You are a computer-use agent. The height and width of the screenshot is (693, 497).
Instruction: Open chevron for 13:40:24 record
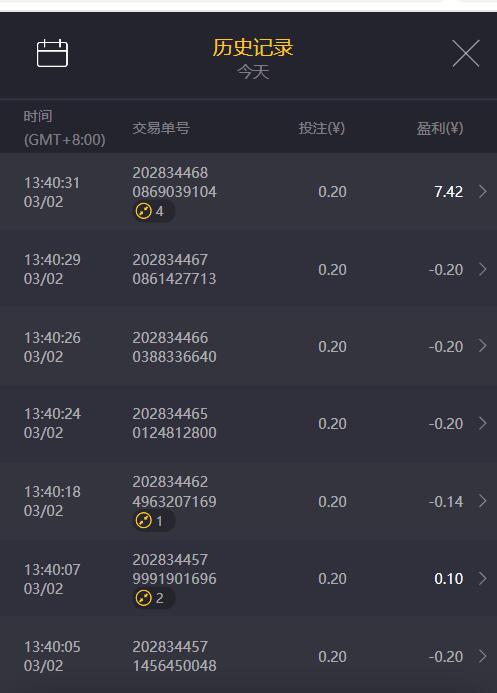pyautogui.click(x=483, y=423)
